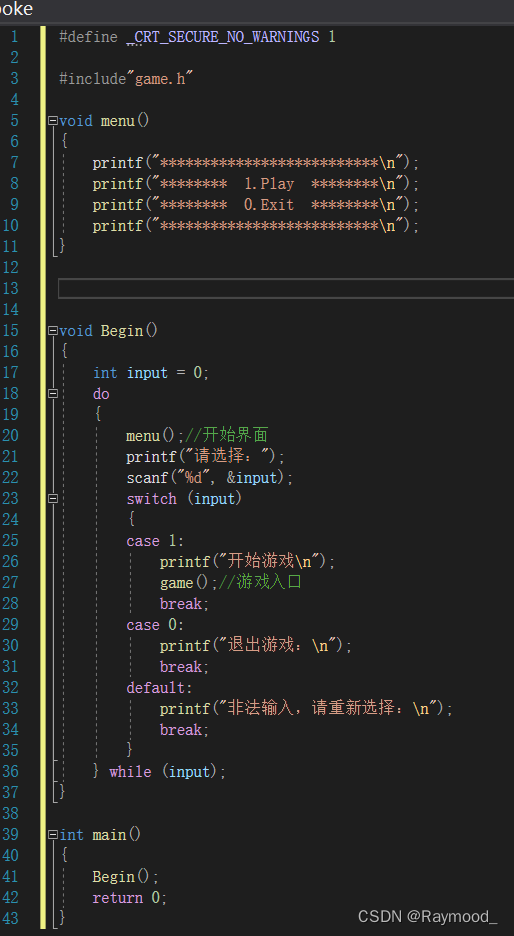The height and width of the screenshot is (936, 514).
Task: Click the '} while (input);' line
Action: [x=159, y=772]
